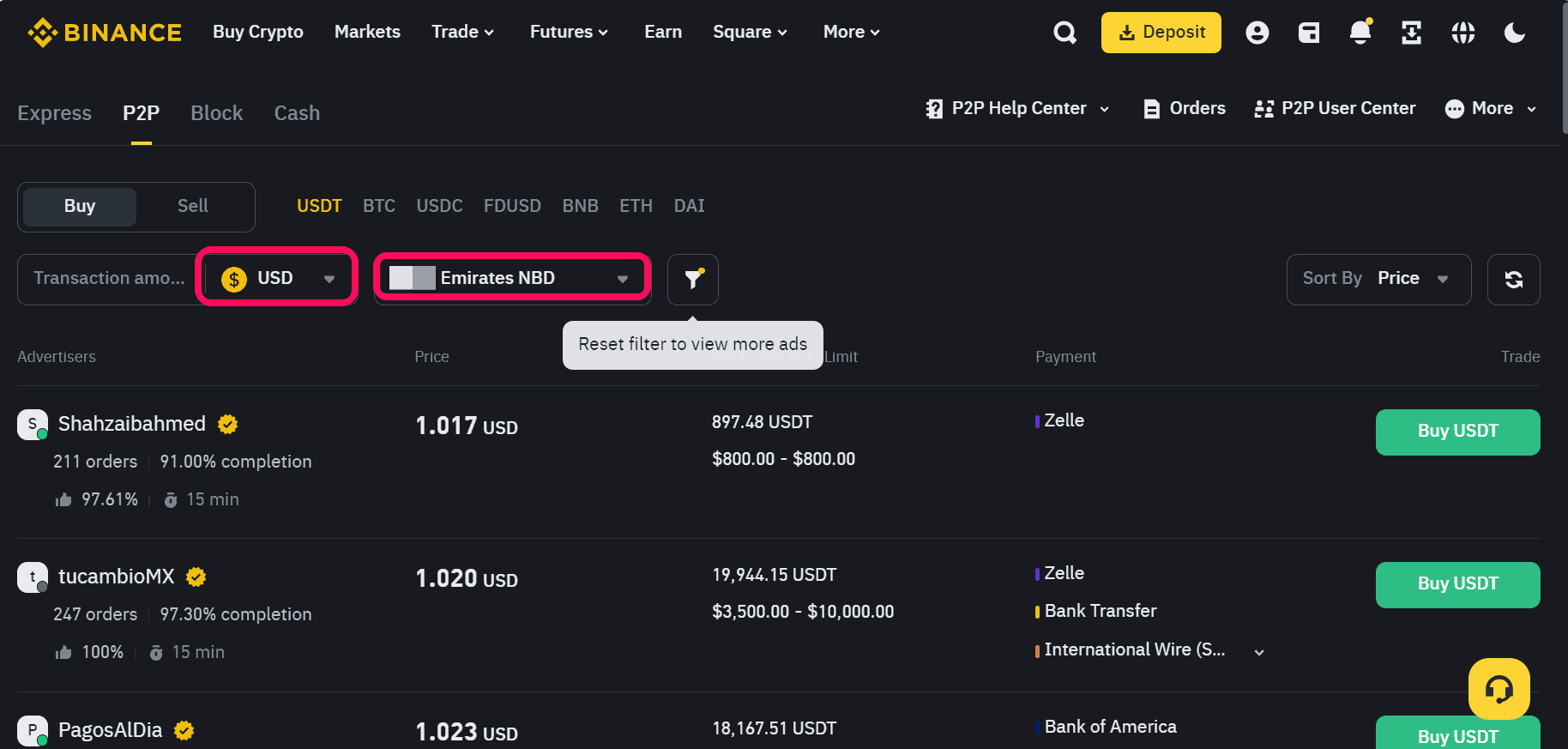Viewport: 1568px width, 749px height.
Task: Click the 1.017 USD price
Action: (x=467, y=426)
